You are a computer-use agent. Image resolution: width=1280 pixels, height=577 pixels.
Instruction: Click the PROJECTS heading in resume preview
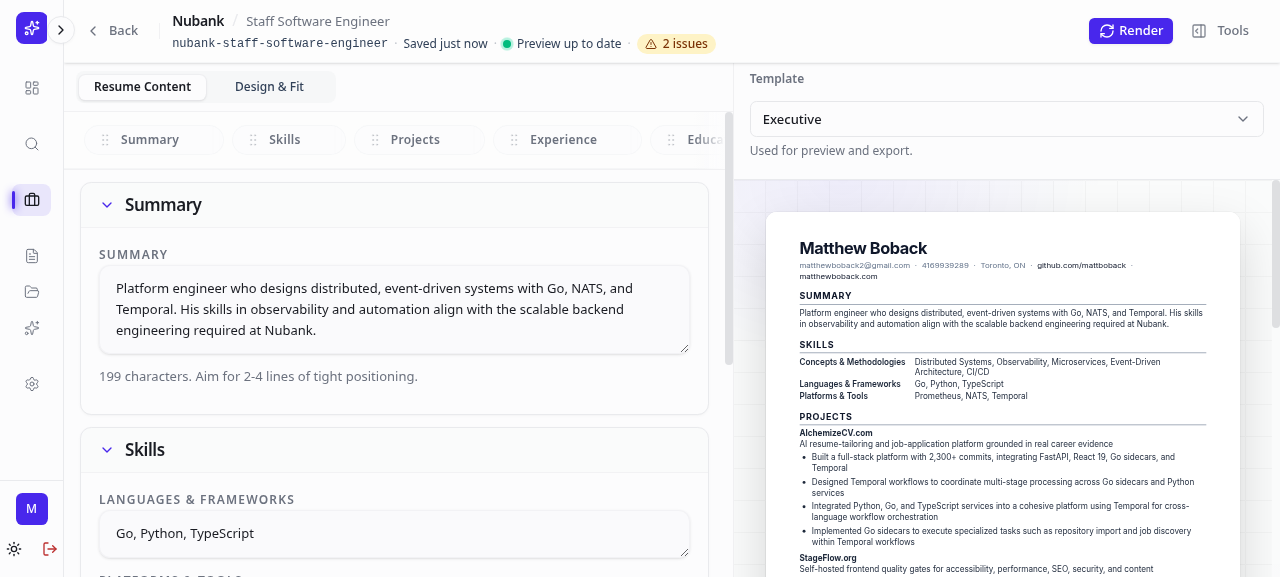coord(825,417)
